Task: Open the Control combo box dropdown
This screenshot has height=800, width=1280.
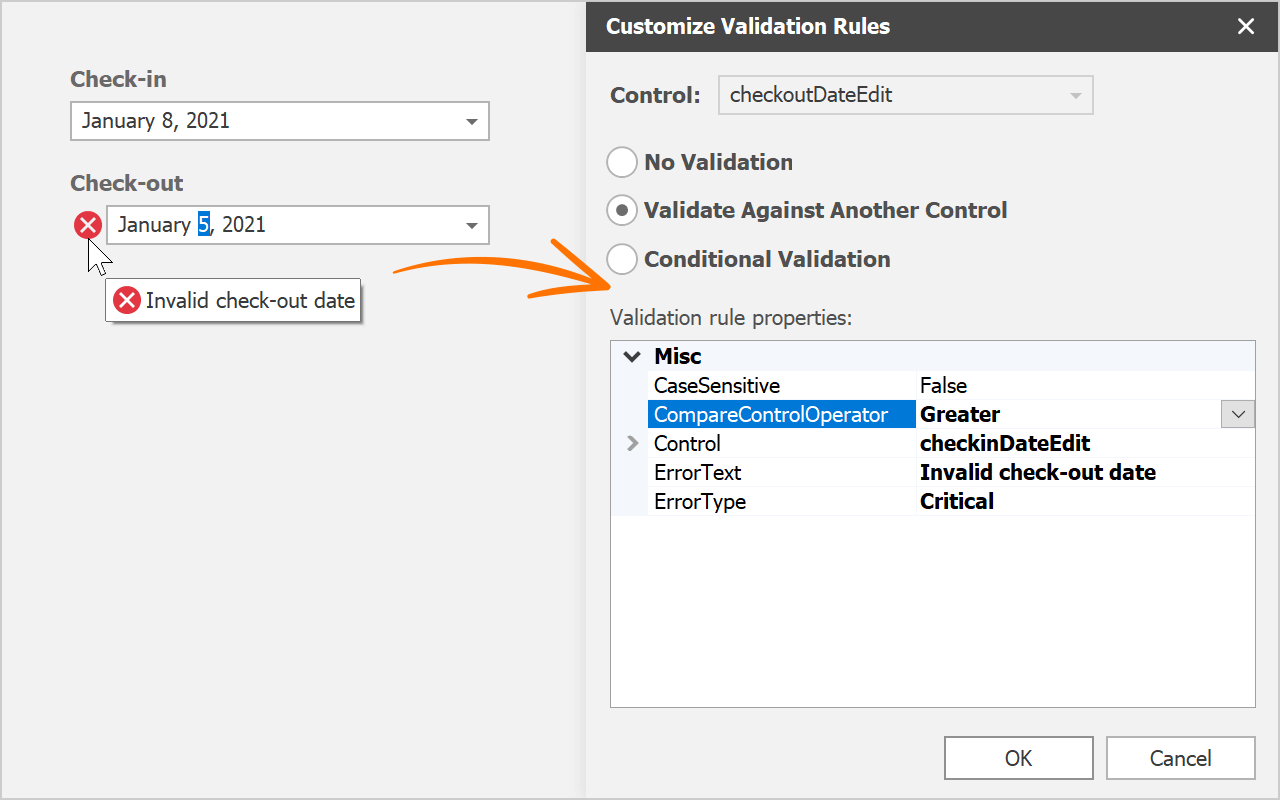Action: pos(1076,96)
